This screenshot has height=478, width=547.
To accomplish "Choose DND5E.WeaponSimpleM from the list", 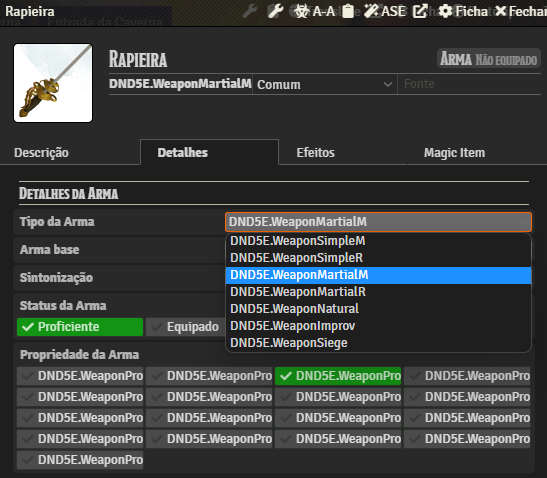I will (379, 241).
